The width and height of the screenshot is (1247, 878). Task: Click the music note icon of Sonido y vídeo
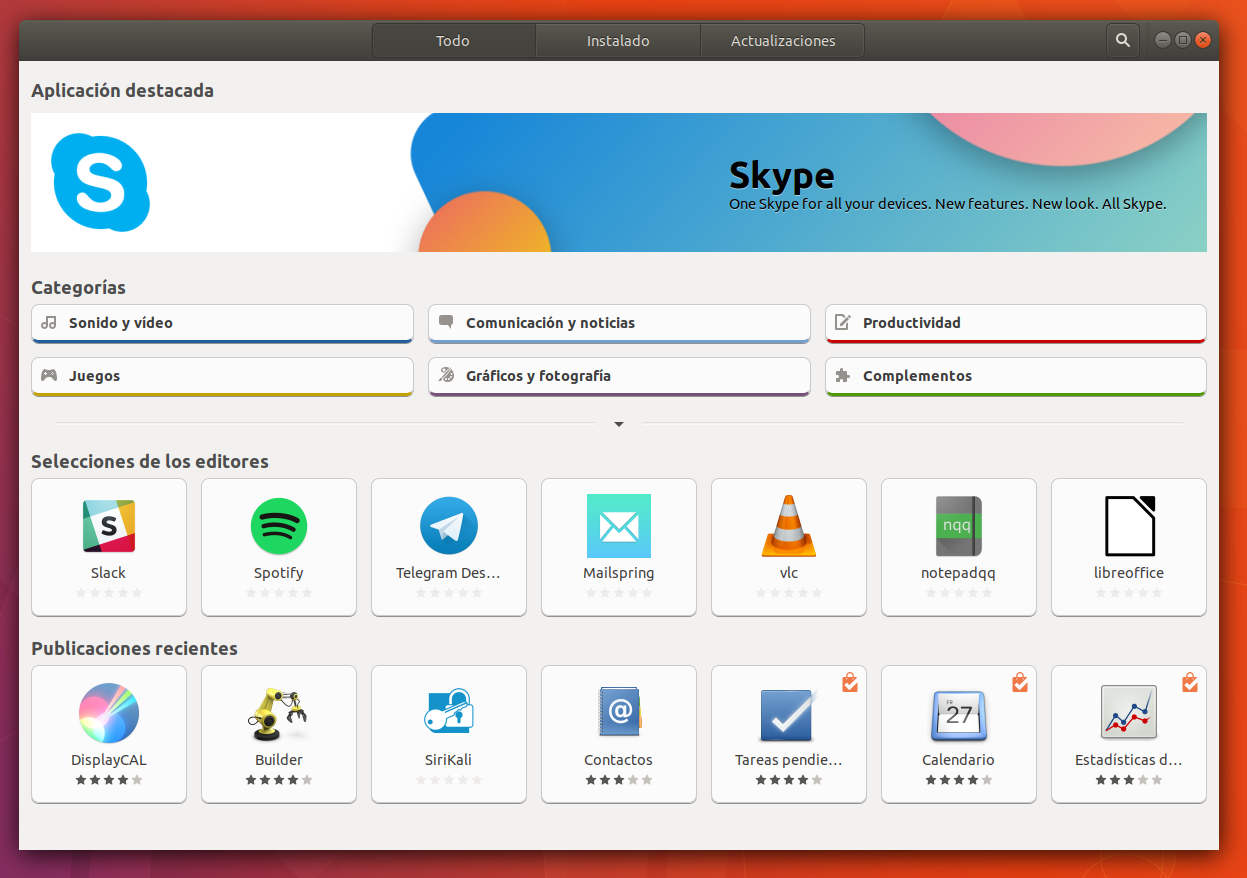point(49,323)
